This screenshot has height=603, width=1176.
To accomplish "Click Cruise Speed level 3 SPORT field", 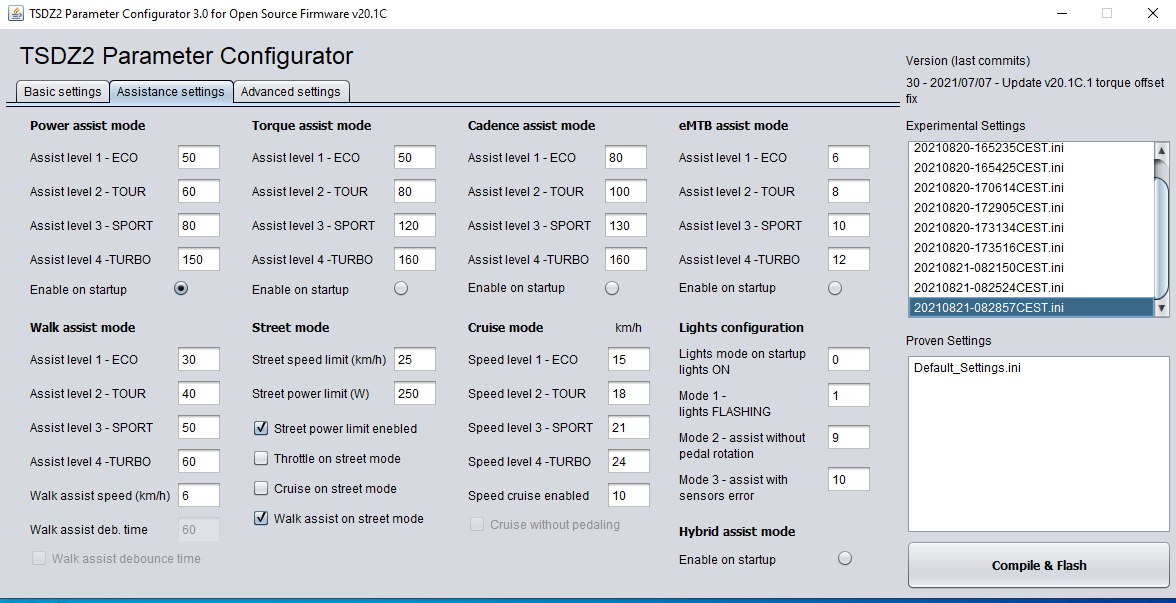I will click(x=628, y=428).
